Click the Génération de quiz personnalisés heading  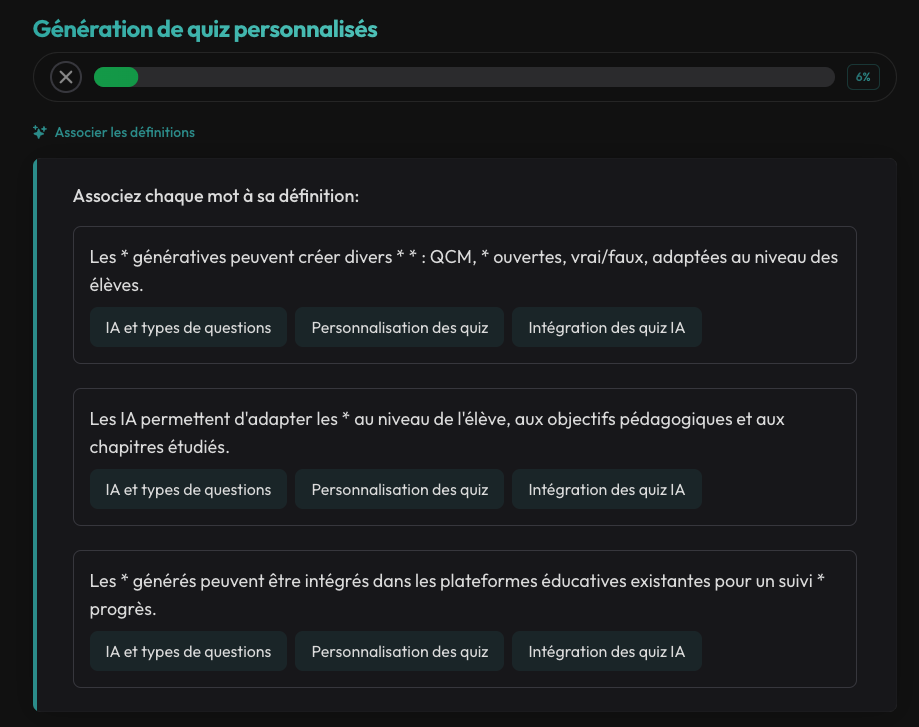pos(205,29)
